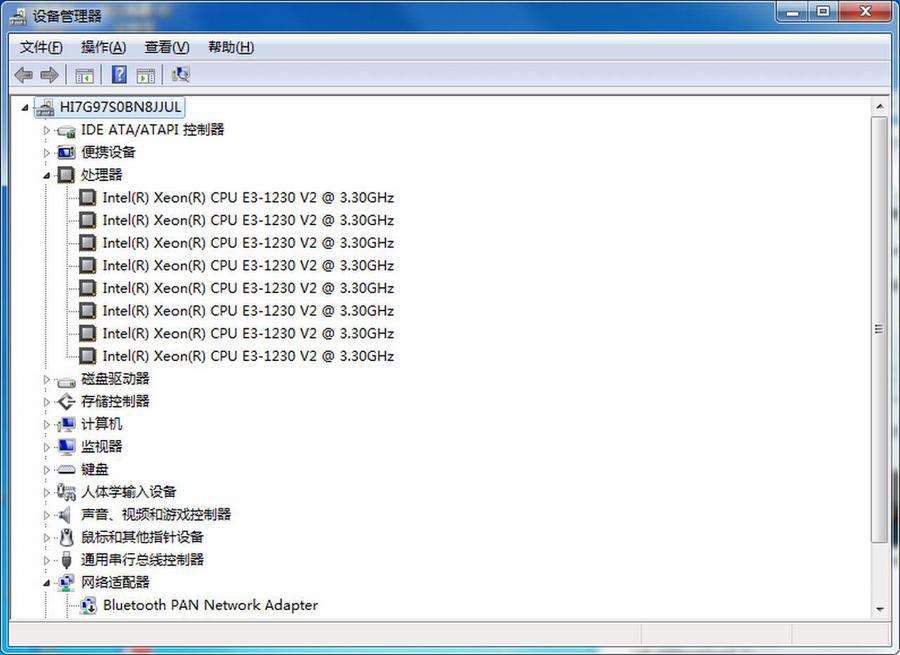Viewport: 900px width, 655px height.
Task: Click the 监视器 monitor icon
Action: (67, 447)
